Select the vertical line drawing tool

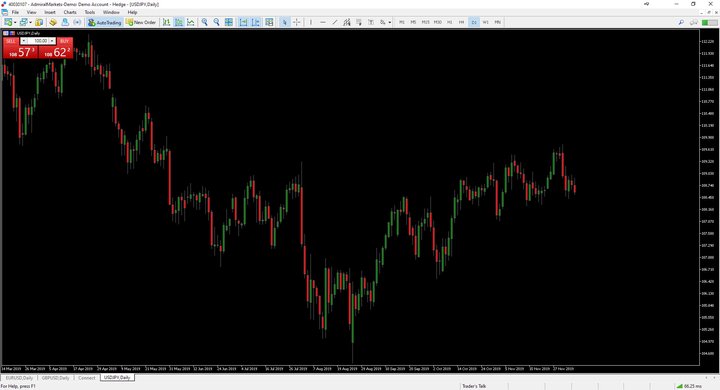click(311, 22)
